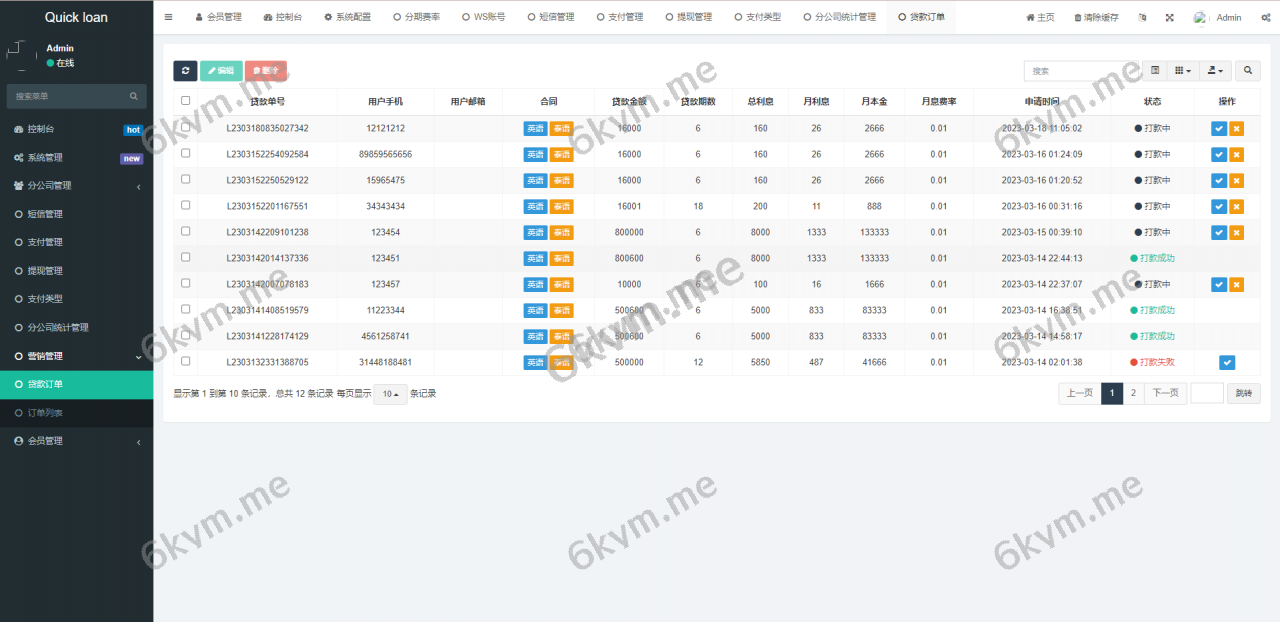Viewport: 1280px width, 622px height.
Task: Collapse the sidebar using the hamburger icon
Action: 168,16
